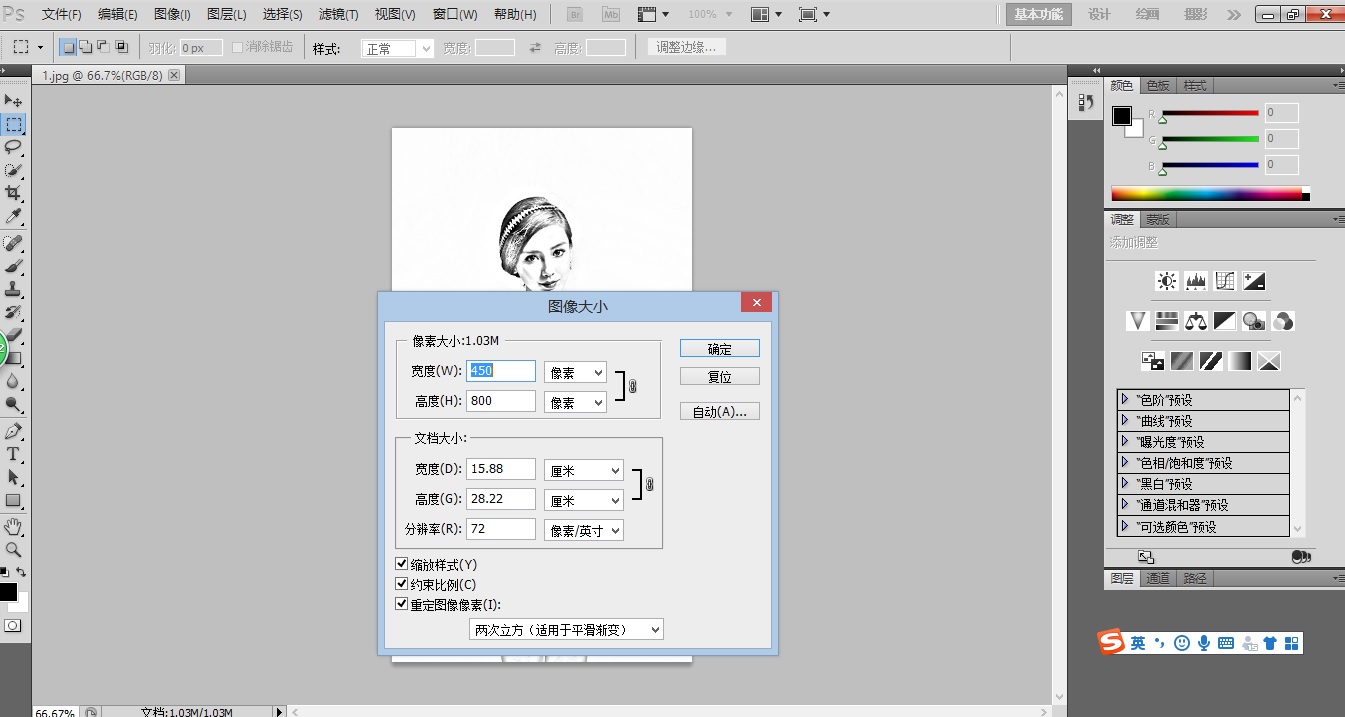Select the Lasso tool in toolbox

point(14,147)
